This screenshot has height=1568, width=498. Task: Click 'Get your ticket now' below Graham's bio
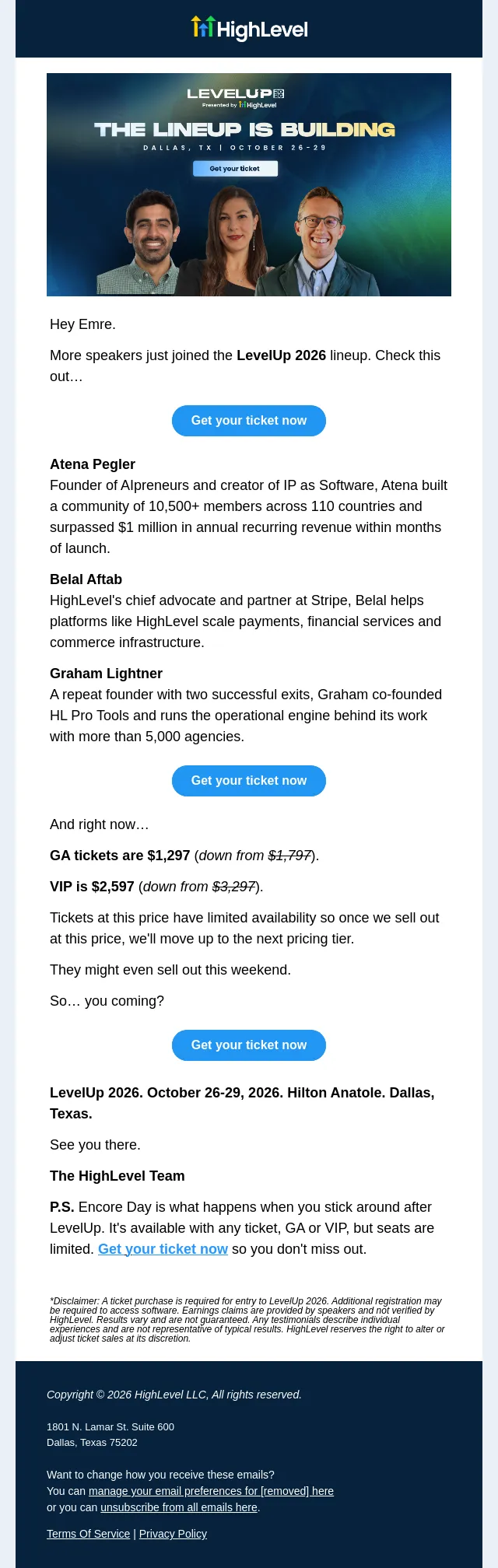click(x=249, y=781)
